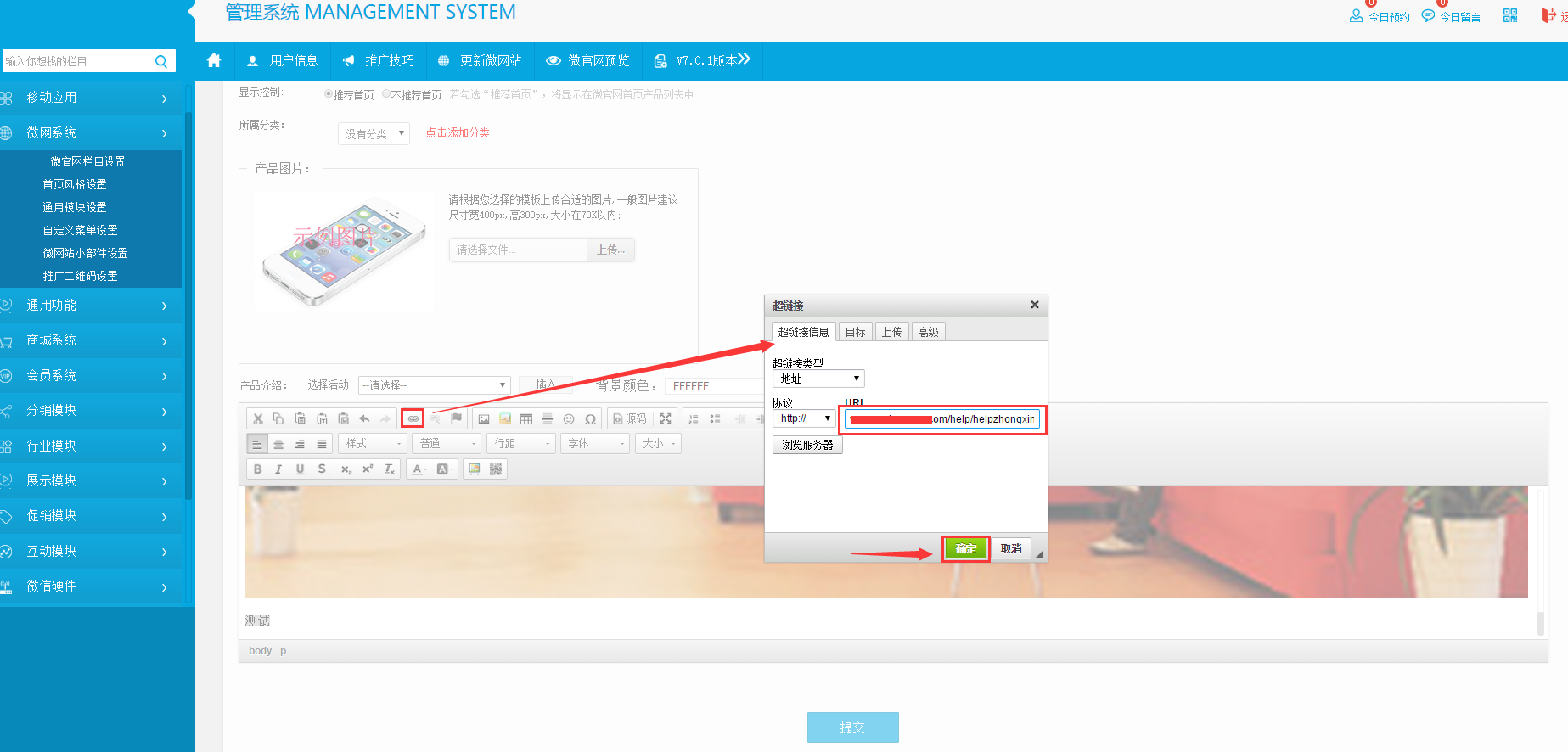1568x752 pixels.
Task: Click the cut scissors icon
Action: (x=257, y=418)
